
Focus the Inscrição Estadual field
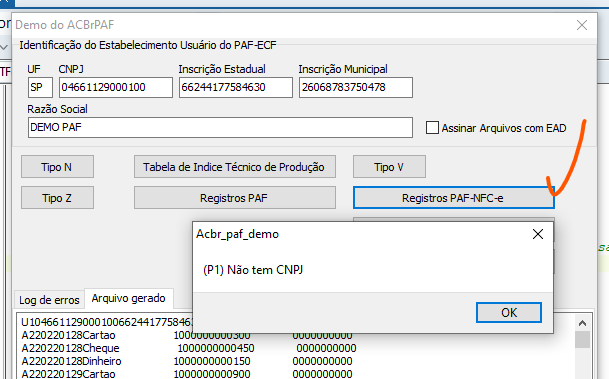coord(236,87)
